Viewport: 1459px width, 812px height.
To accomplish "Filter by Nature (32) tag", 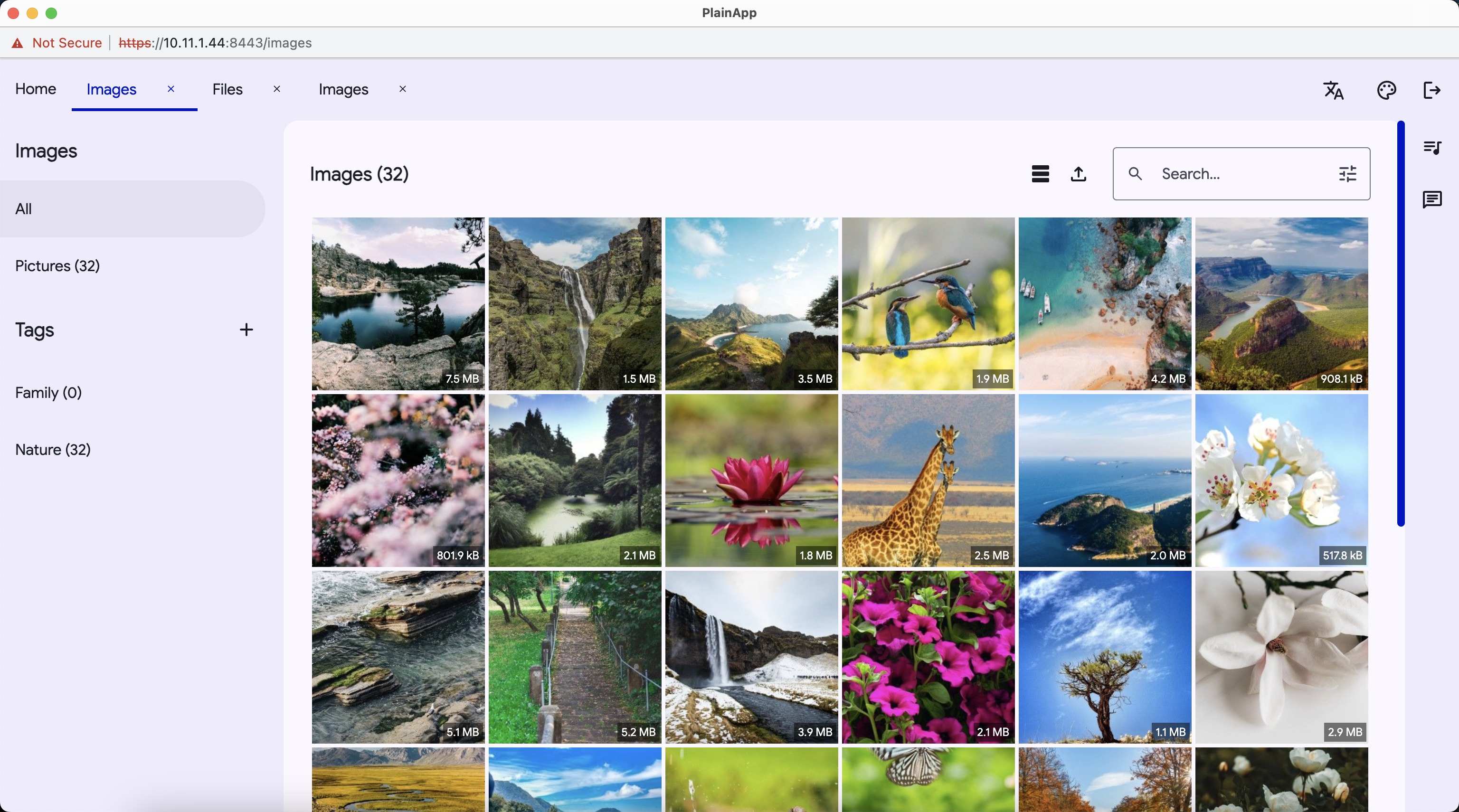I will tap(53, 450).
